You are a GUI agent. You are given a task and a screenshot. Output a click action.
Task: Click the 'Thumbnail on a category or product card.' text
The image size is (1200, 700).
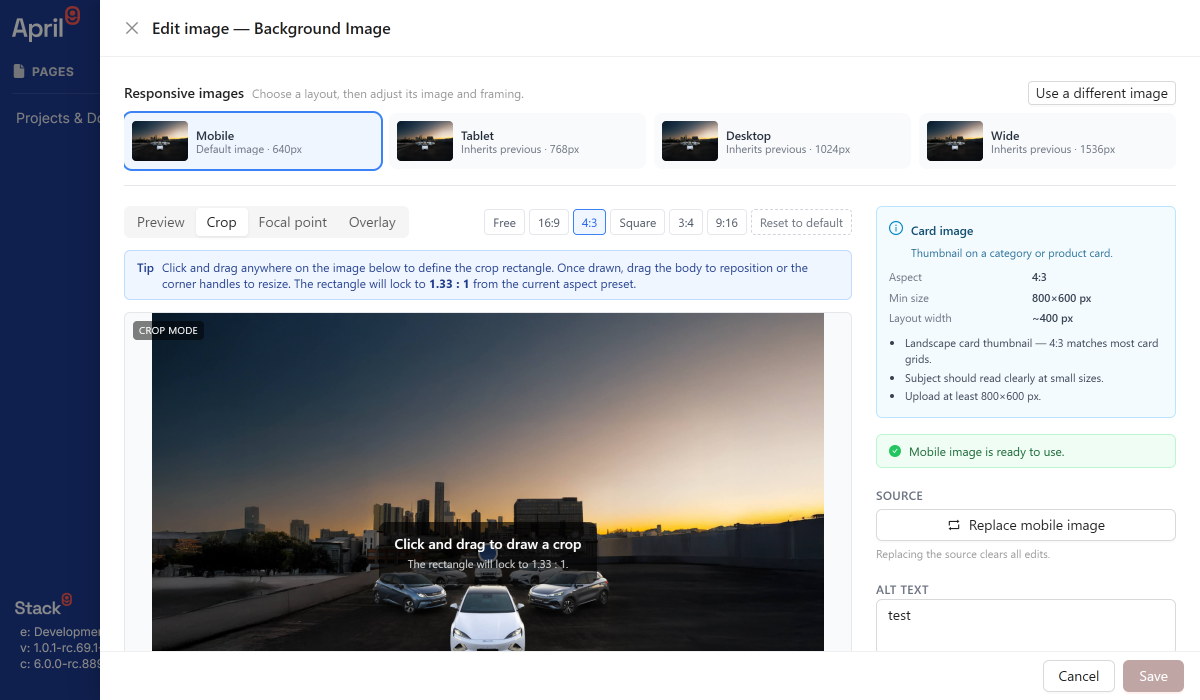coord(1011,253)
